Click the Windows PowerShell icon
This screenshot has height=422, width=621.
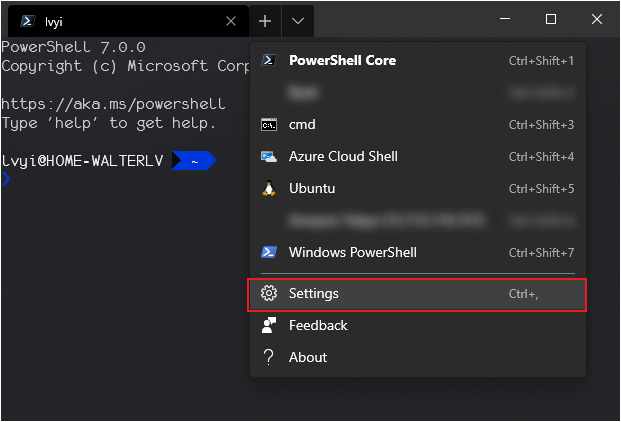[x=268, y=252]
